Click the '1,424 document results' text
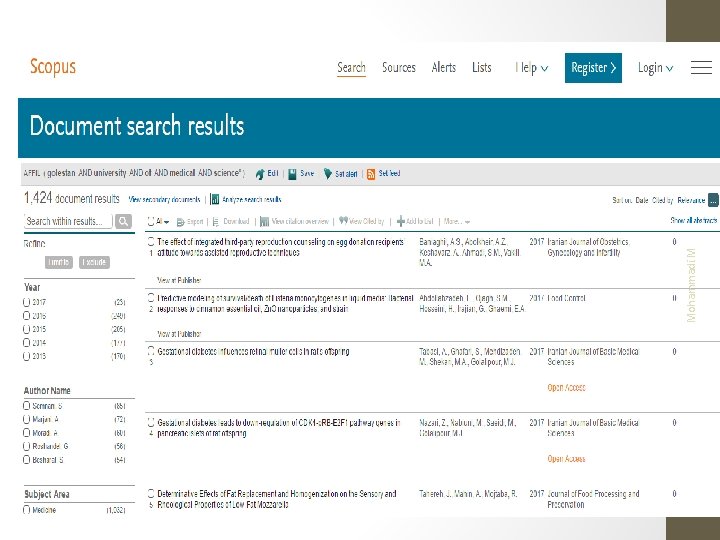 pos(72,198)
